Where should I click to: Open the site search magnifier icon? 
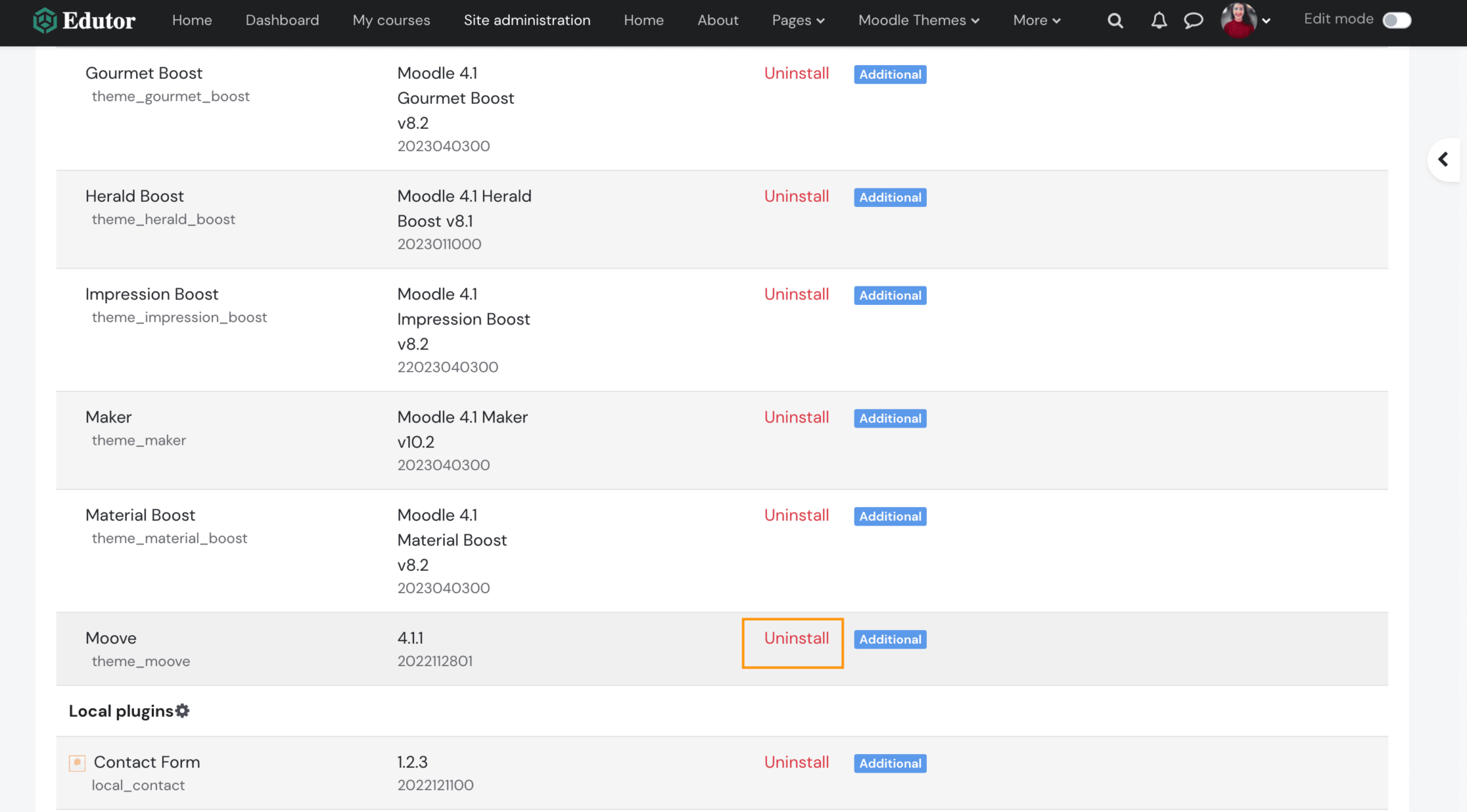(1115, 21)
